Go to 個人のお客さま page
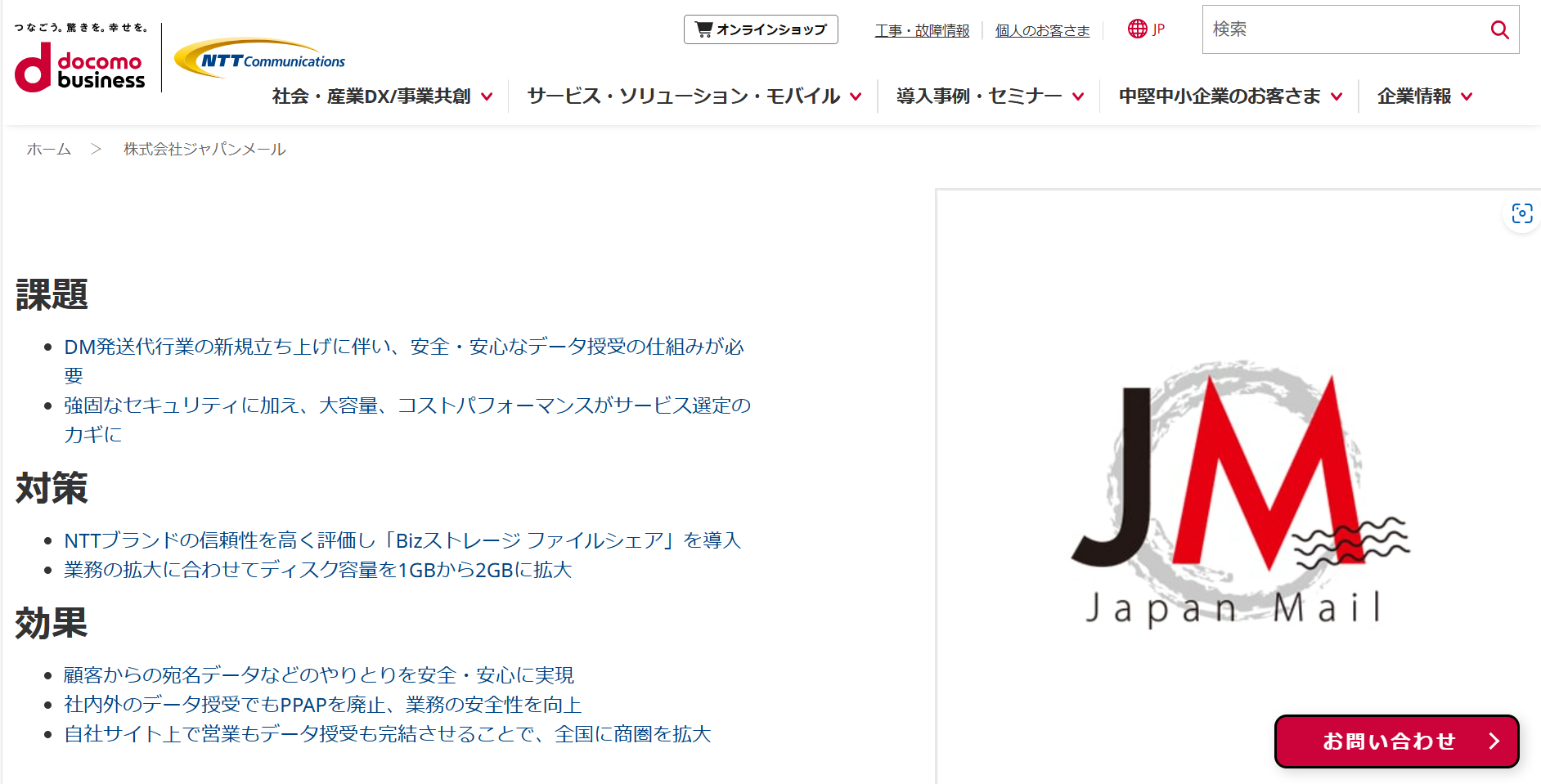The width and height of the screenshot is (1541, 784). 1042,31
